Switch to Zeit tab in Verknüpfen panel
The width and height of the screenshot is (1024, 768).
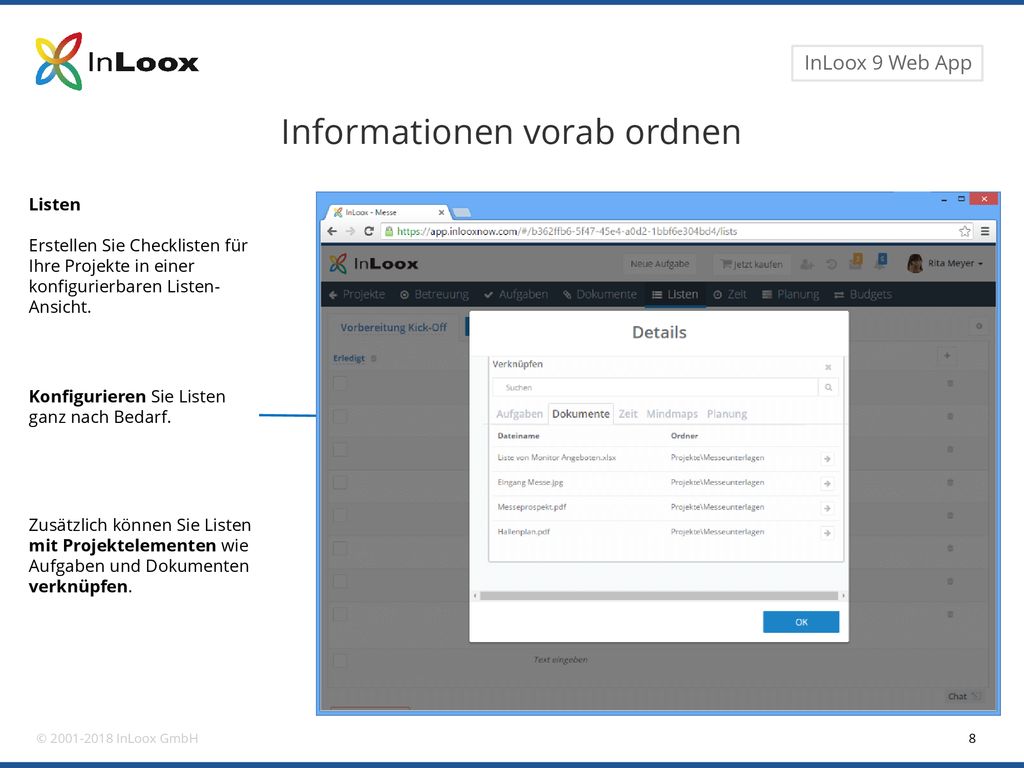coord(628,414)
